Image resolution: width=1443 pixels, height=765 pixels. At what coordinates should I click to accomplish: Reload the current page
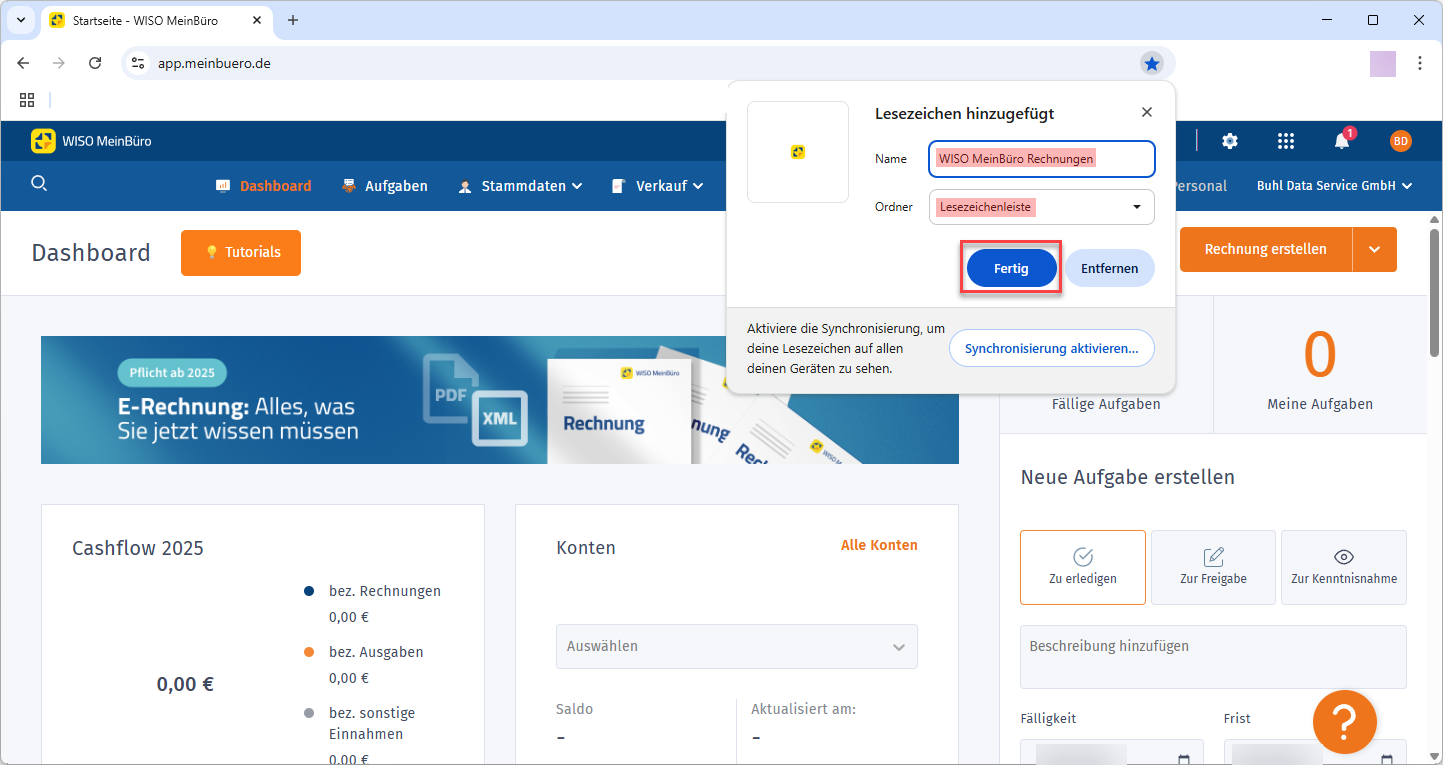point(95,63)
